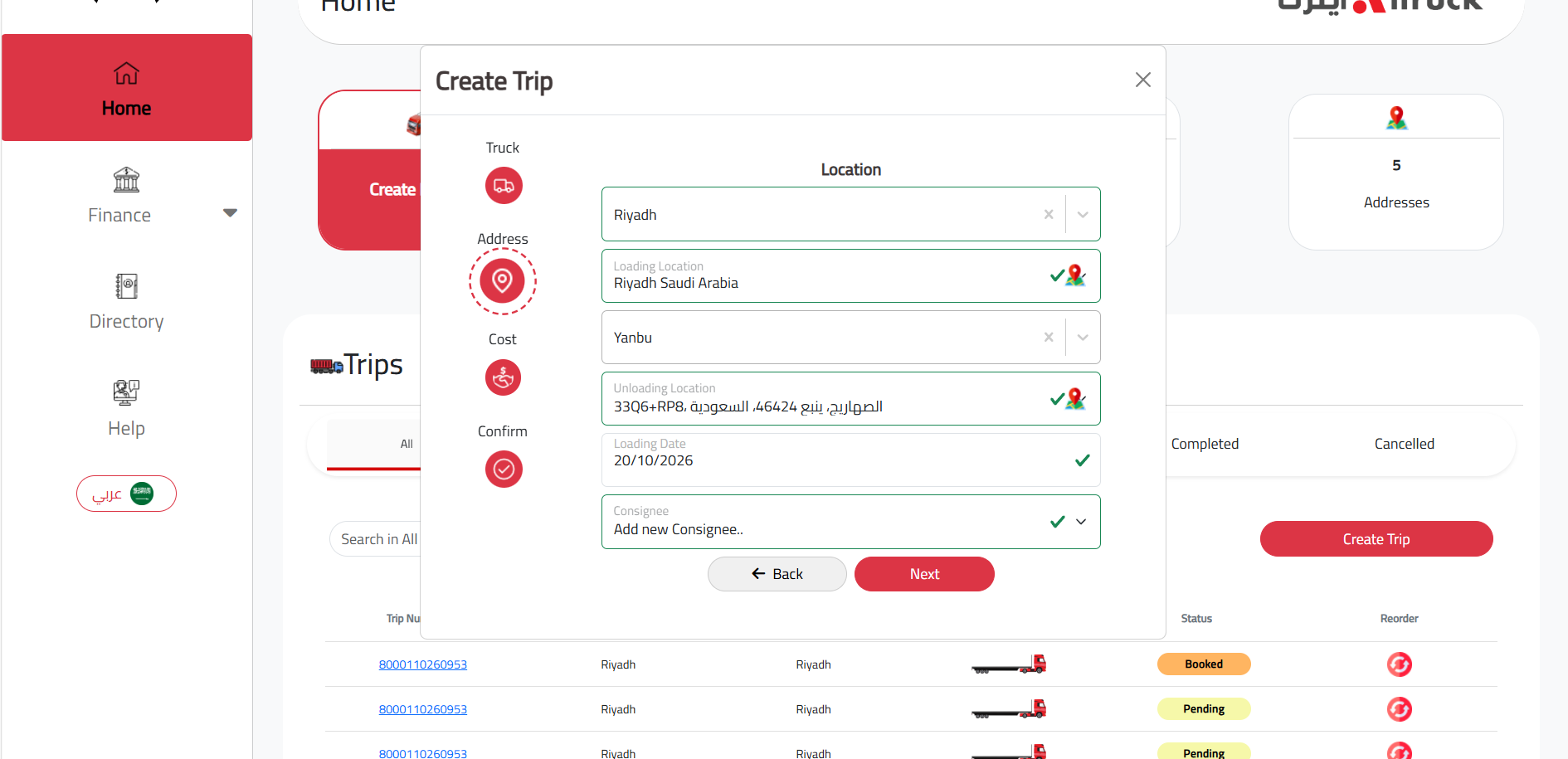This screenshot has height=759, width=1568.
Task: Expand the Riyadh location dropdown
Action: [1083, 214]
